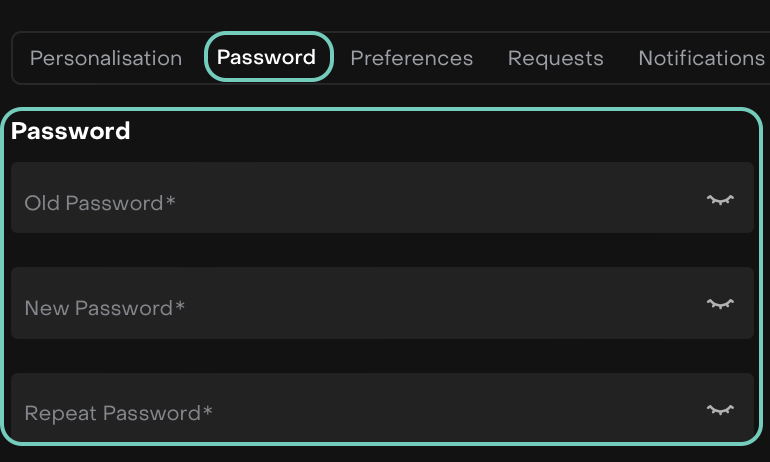This screenshot has width=770, height=462.
Task: Click the Personalisation label in the tab bar
Action: click(106, 58)
